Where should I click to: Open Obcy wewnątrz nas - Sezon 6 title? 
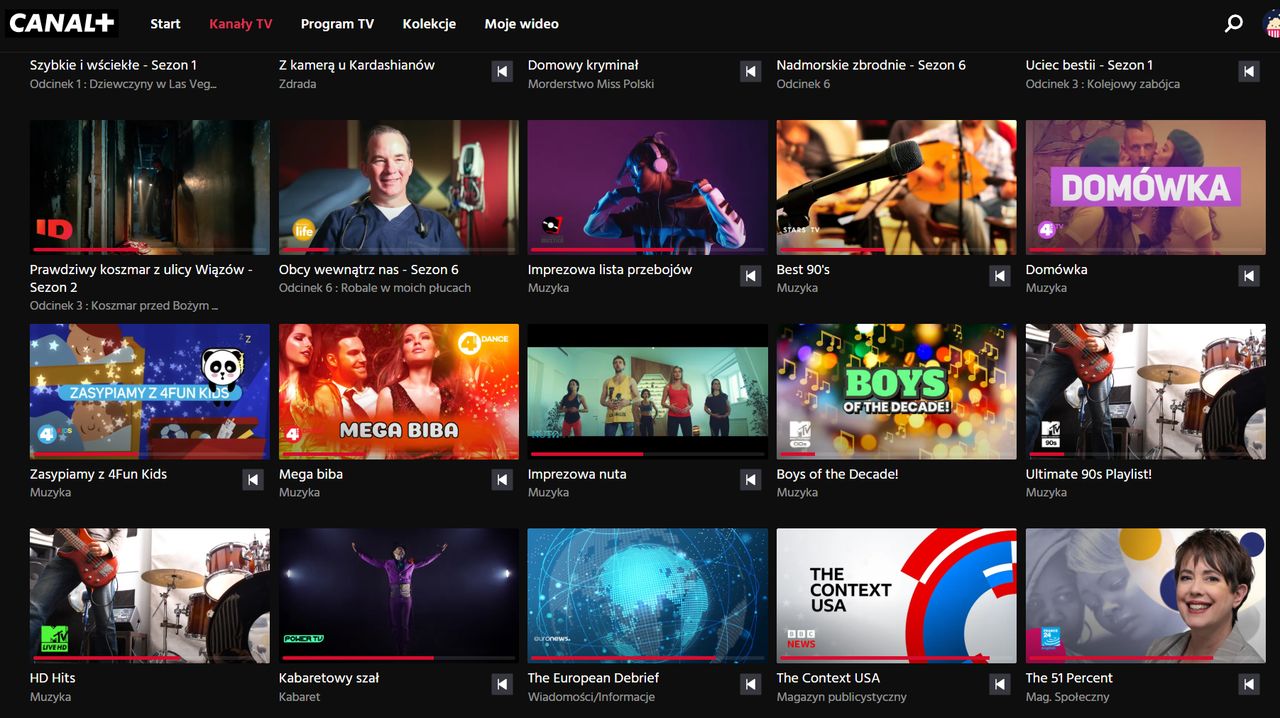[x=369, y=269]
